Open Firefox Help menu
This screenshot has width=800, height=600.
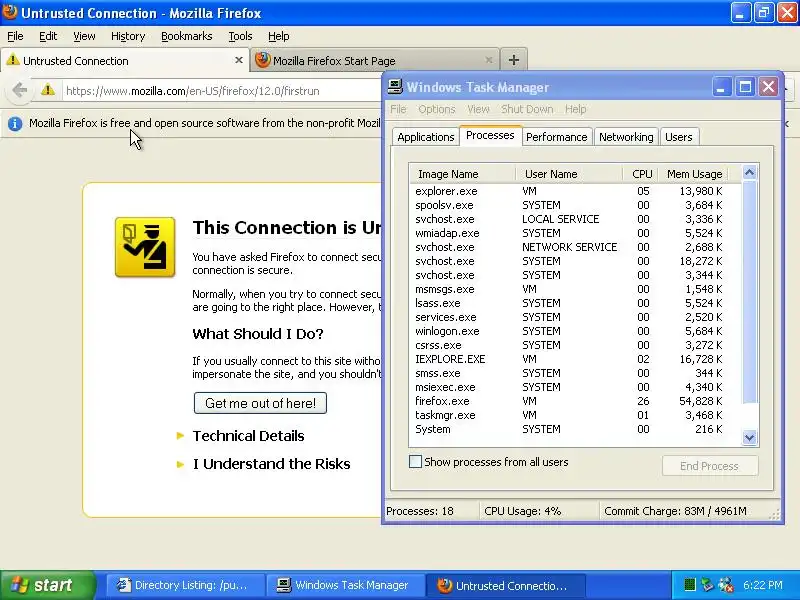279,36
